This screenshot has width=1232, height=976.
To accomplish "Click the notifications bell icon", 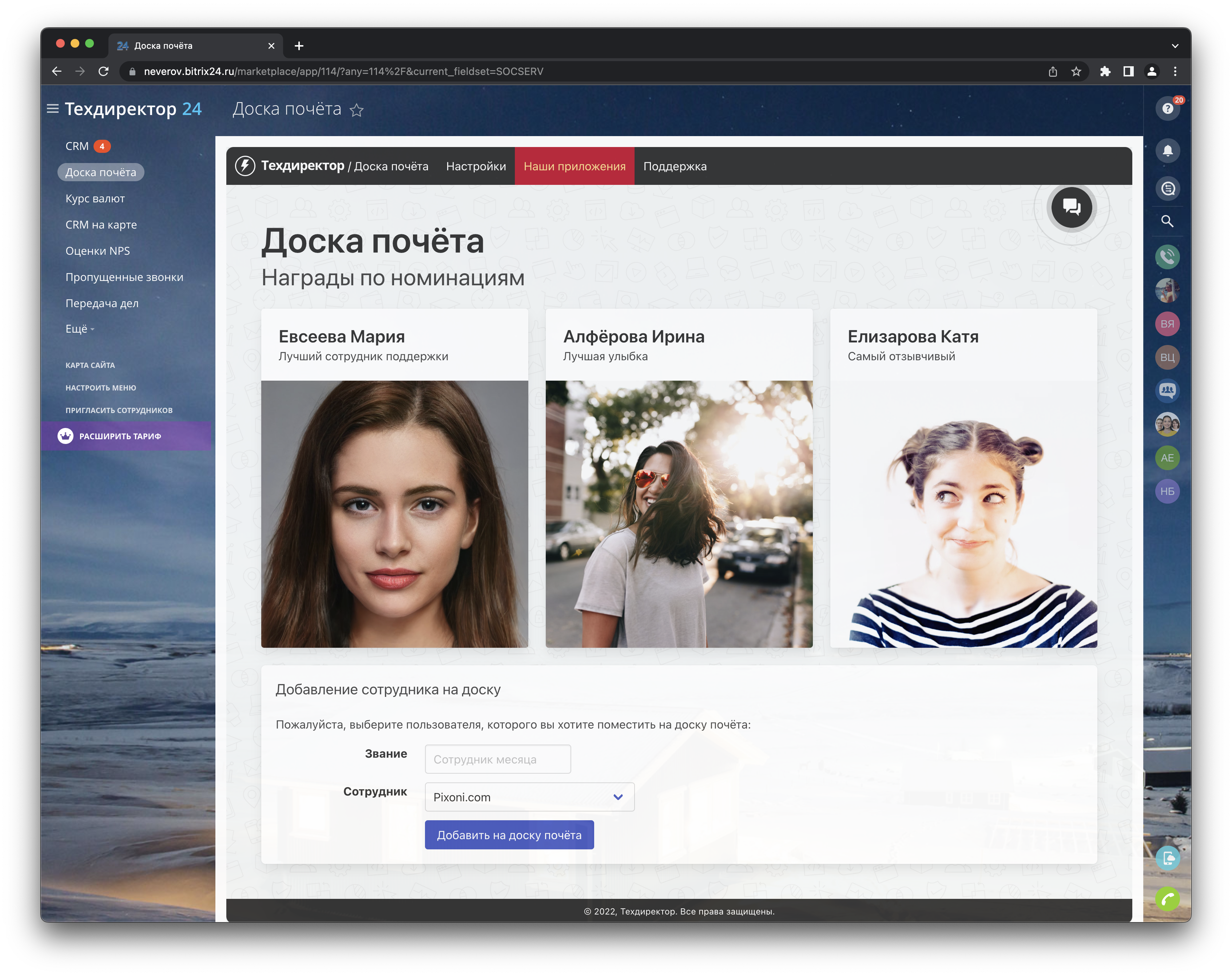I will click(x=1168, y=151).
